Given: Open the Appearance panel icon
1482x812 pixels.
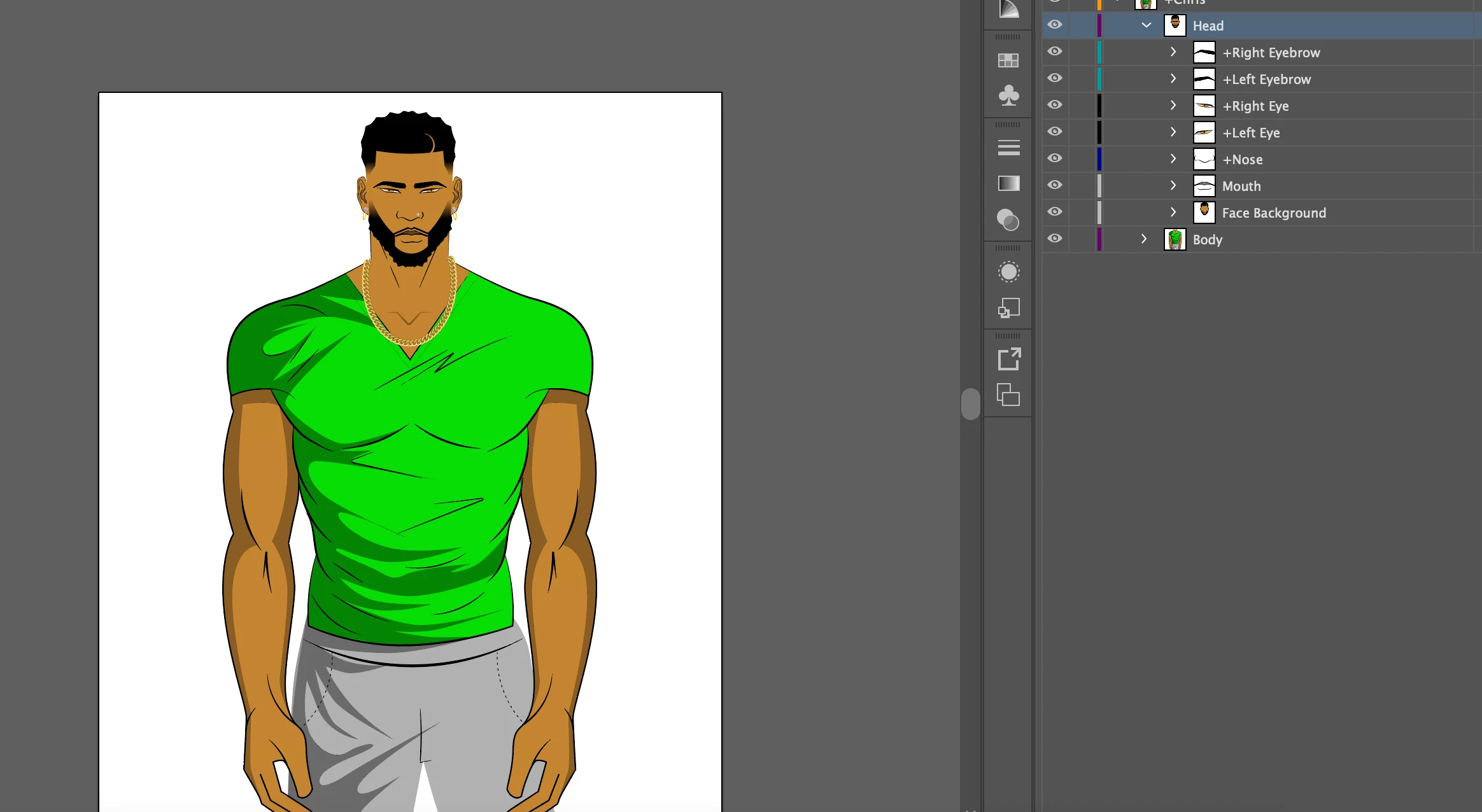Looking at the screenshot, I should (x=1008, y=272).
